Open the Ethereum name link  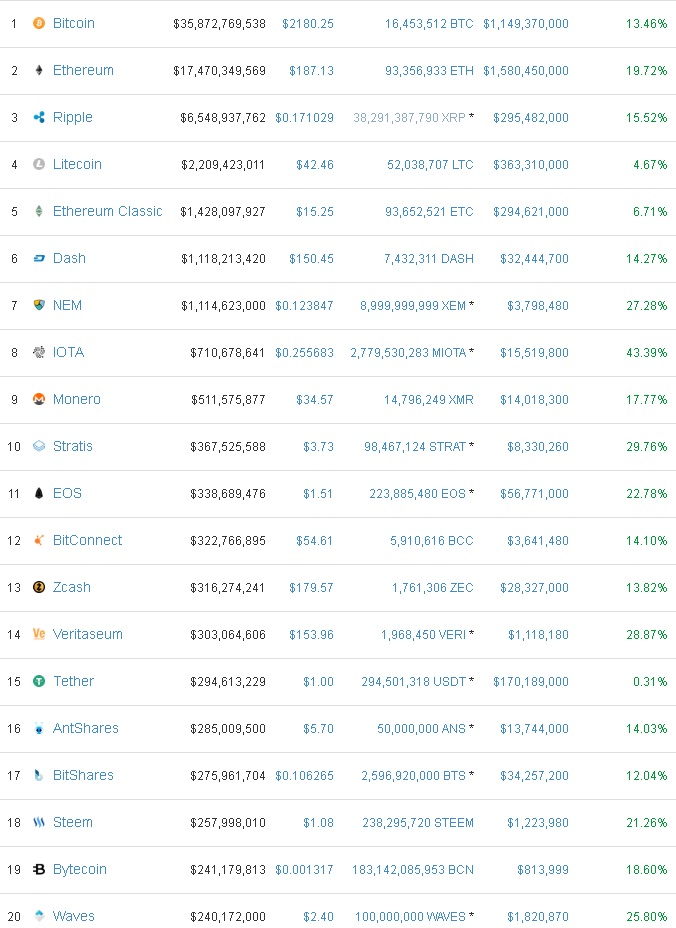[x=83, y=70]
